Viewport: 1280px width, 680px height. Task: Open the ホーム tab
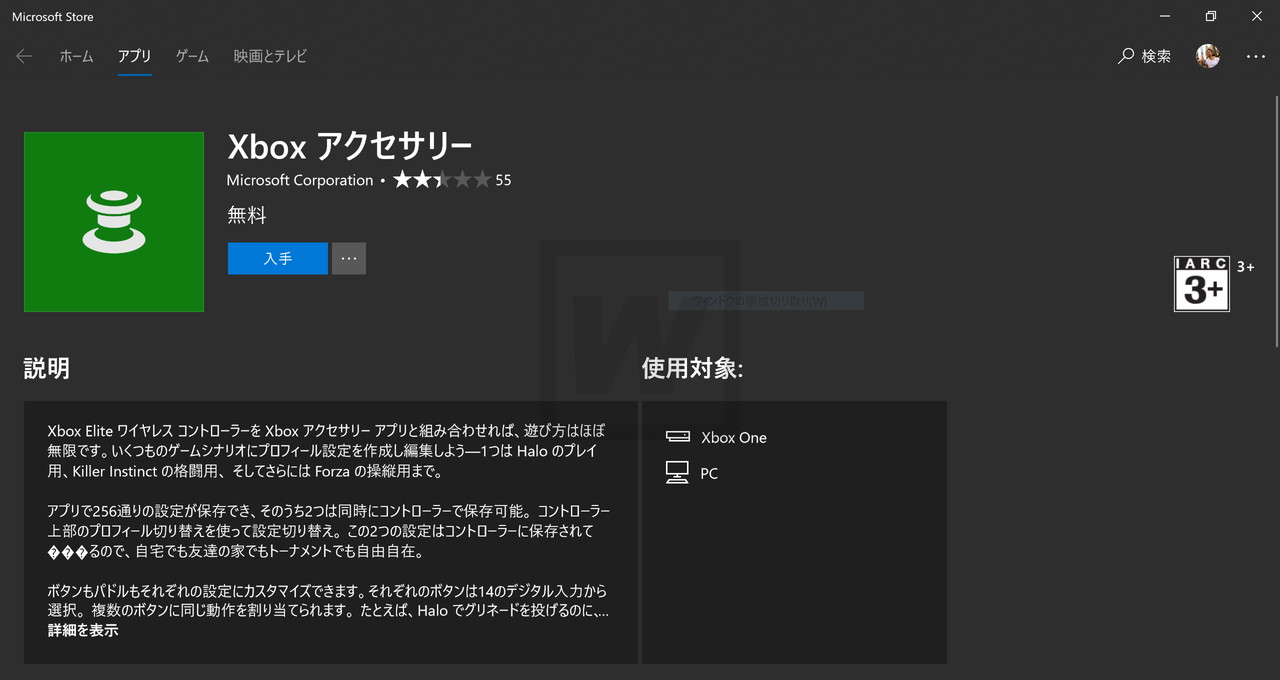[x=76, y=57]
